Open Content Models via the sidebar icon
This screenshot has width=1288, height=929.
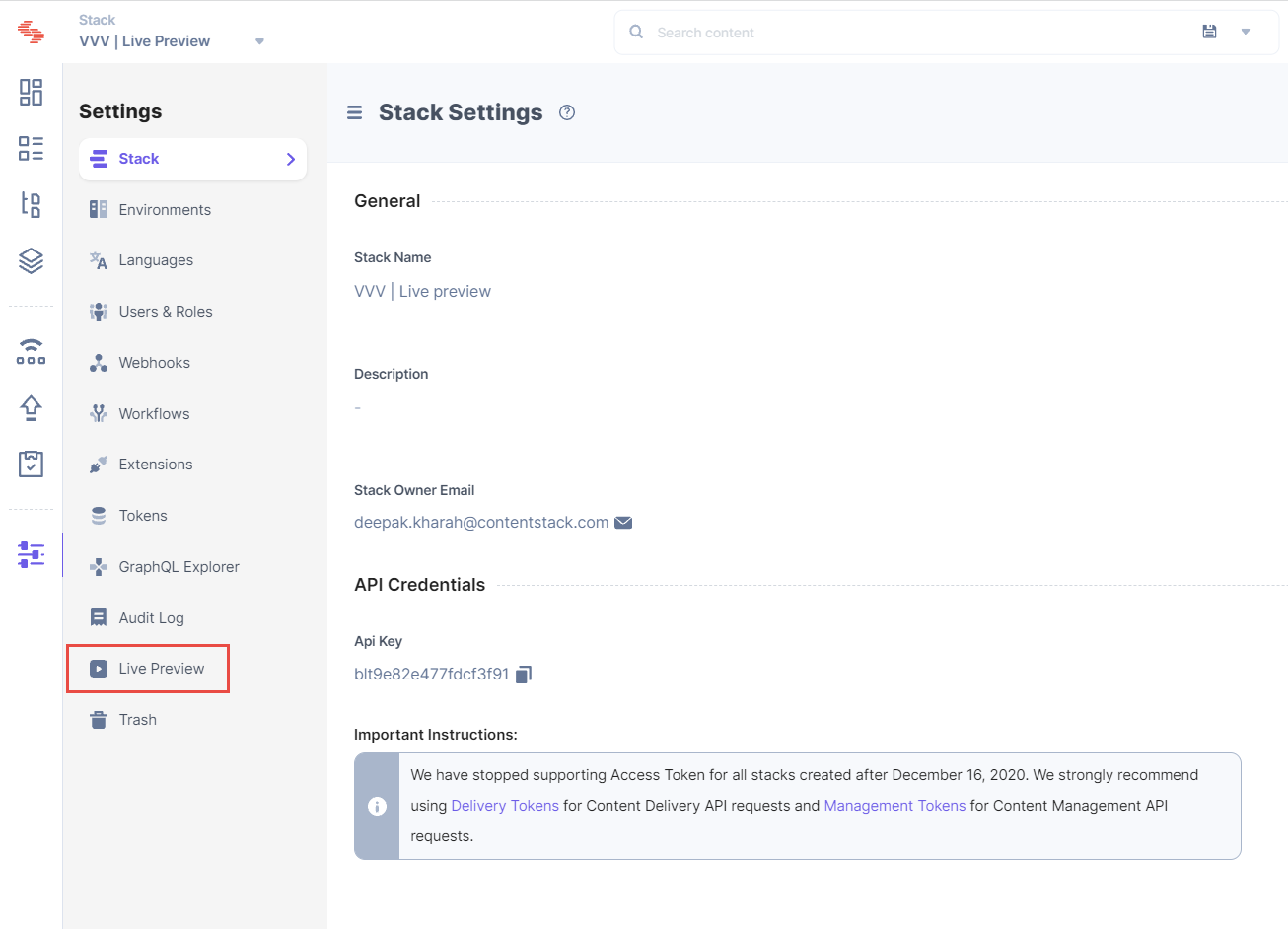31,204
